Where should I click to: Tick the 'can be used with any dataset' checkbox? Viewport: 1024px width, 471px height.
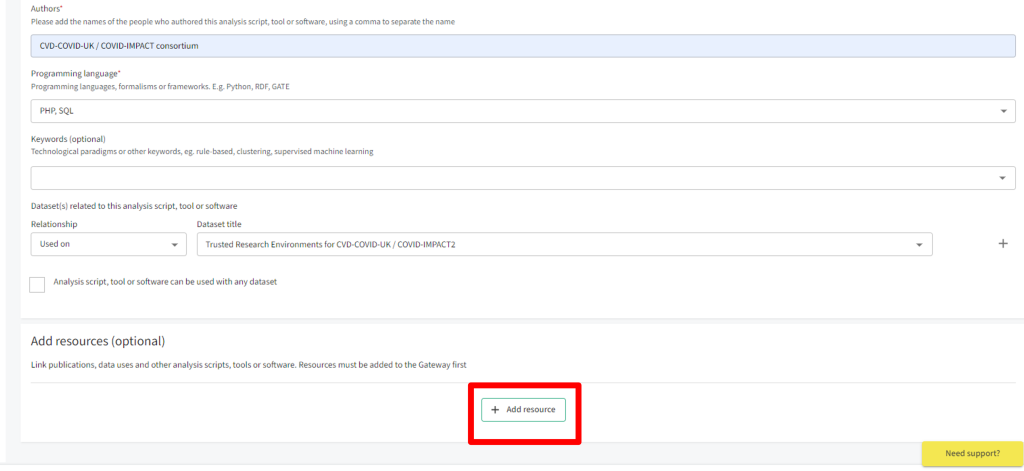point(37,285)
